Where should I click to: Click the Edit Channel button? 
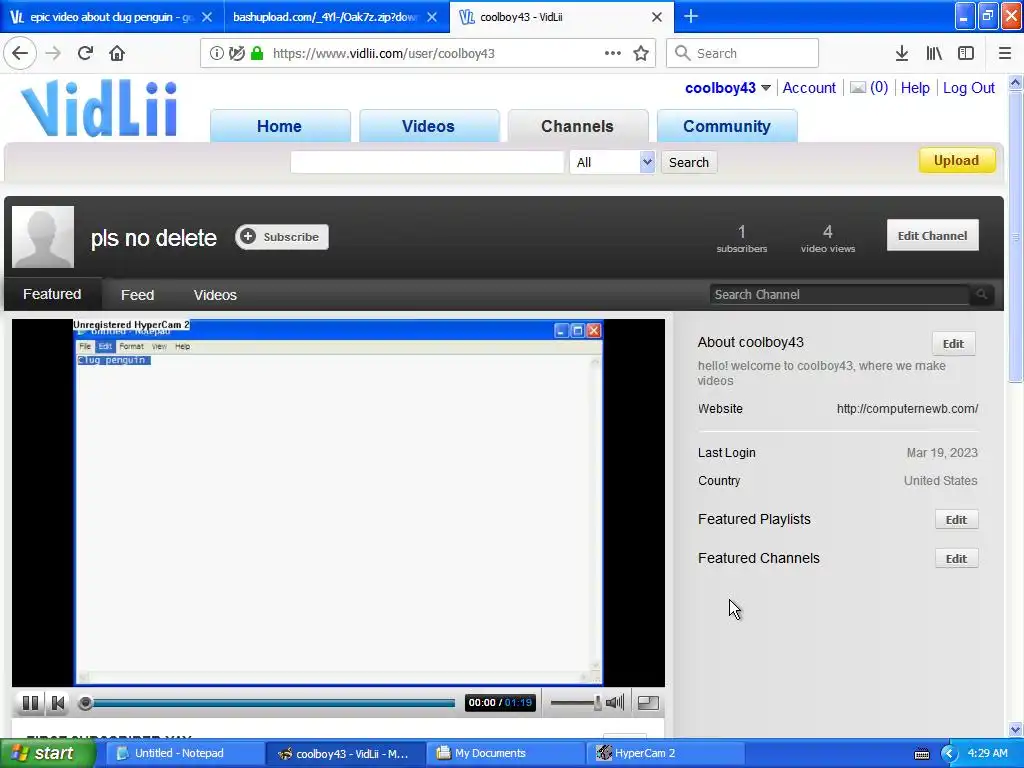click(932, 235)
